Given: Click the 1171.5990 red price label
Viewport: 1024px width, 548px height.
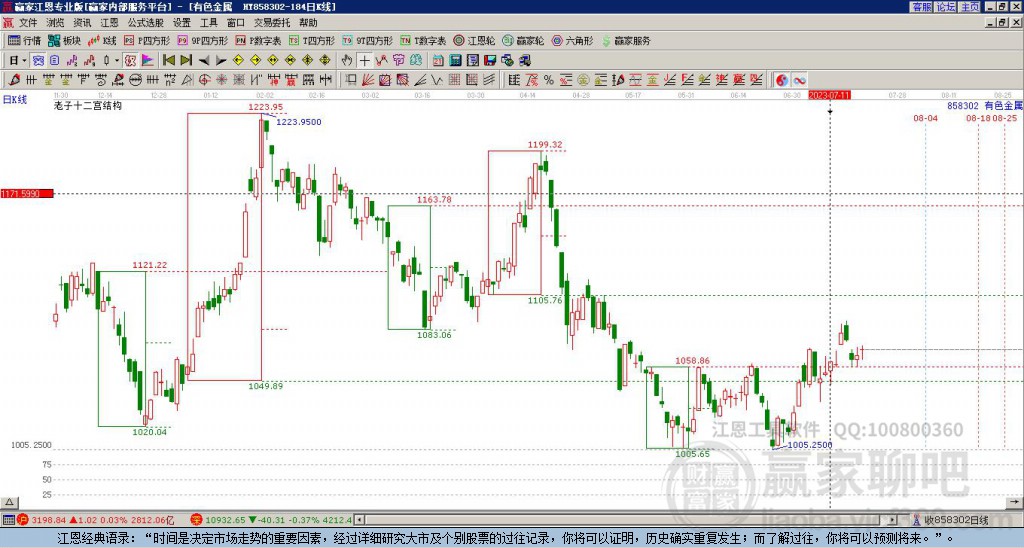Looking at the screenshot, I should [x=27, y=193].
